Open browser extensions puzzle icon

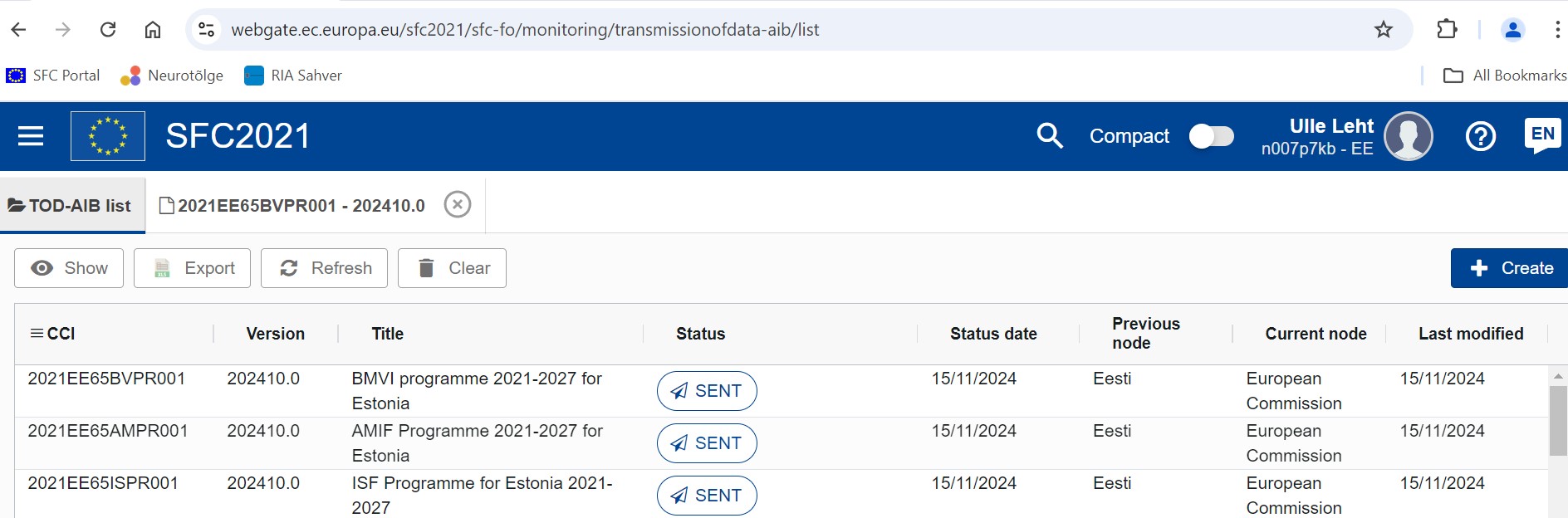point(1447,30)
